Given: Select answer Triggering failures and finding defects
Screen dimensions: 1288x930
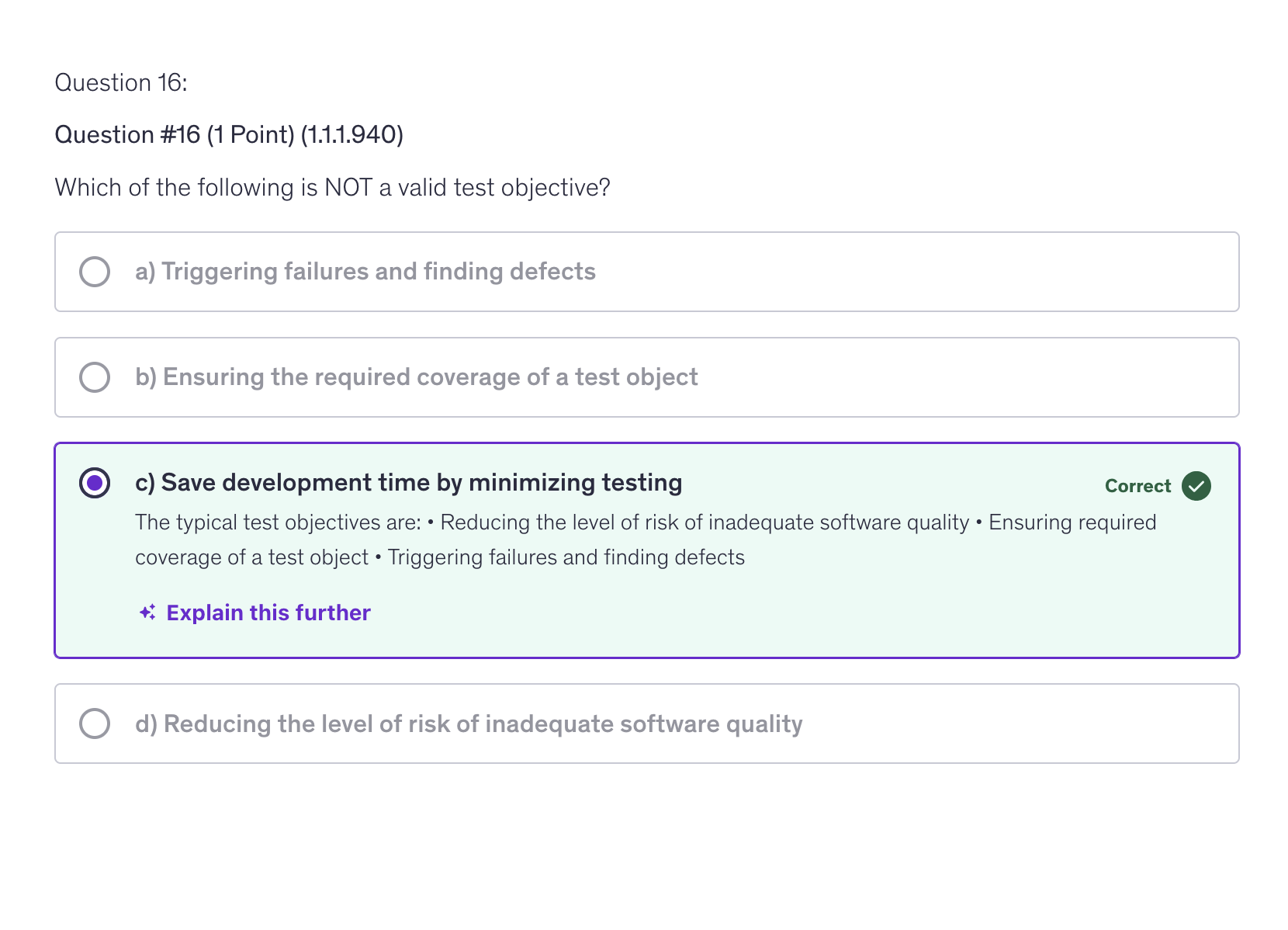Looking at the screenshot, I should coord(365,272).
